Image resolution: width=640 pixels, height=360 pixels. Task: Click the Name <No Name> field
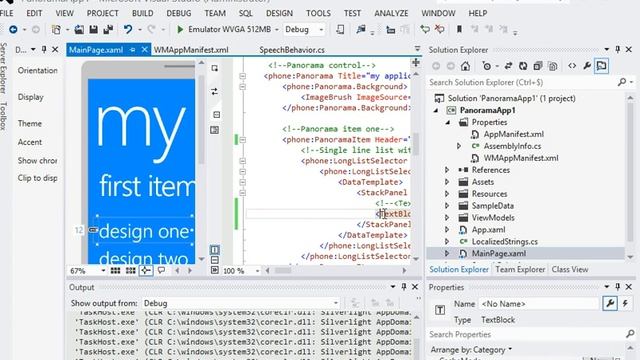click(539, 304)
